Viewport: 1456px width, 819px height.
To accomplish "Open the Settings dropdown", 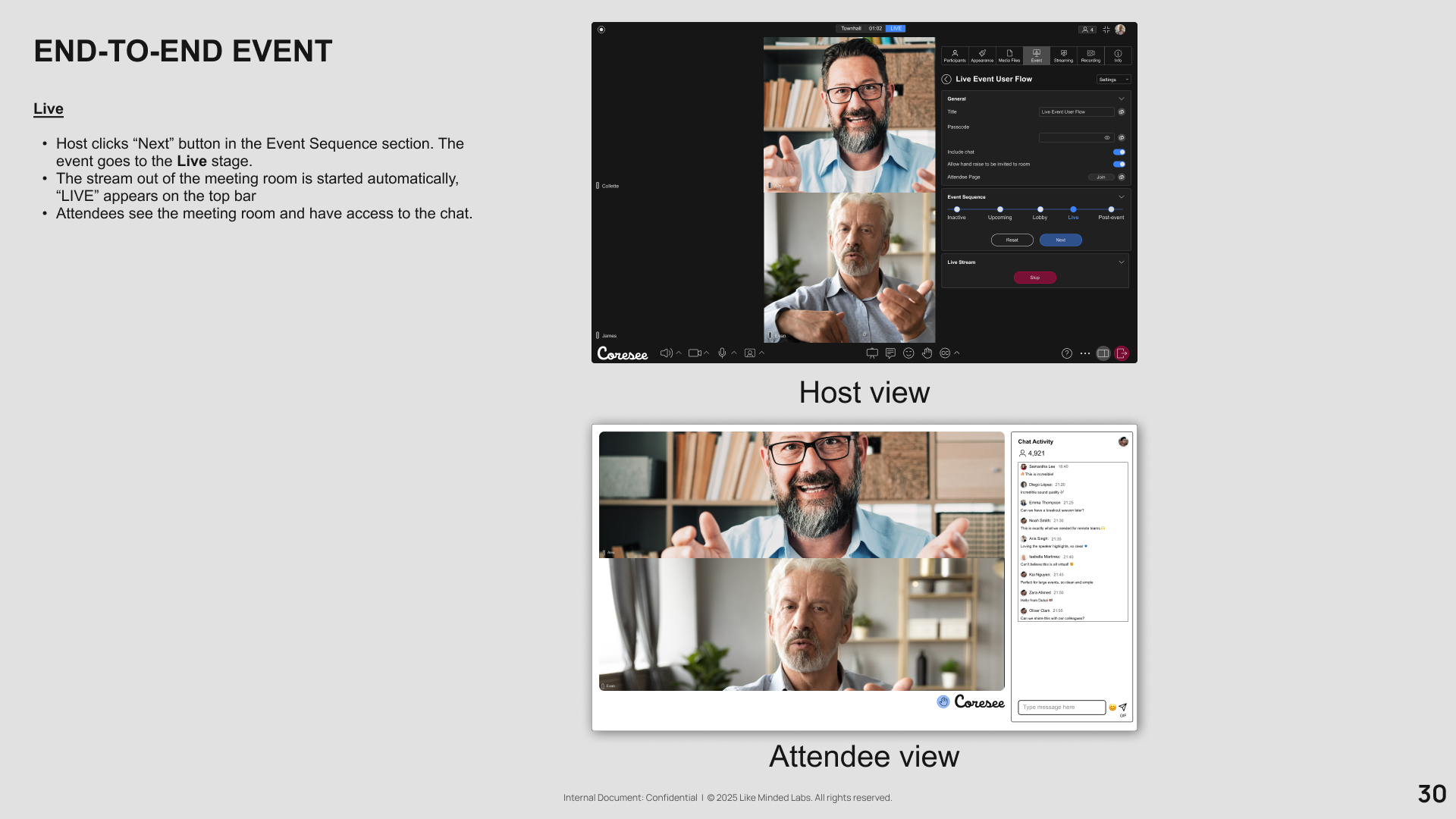I will (x=1113, y=80).
